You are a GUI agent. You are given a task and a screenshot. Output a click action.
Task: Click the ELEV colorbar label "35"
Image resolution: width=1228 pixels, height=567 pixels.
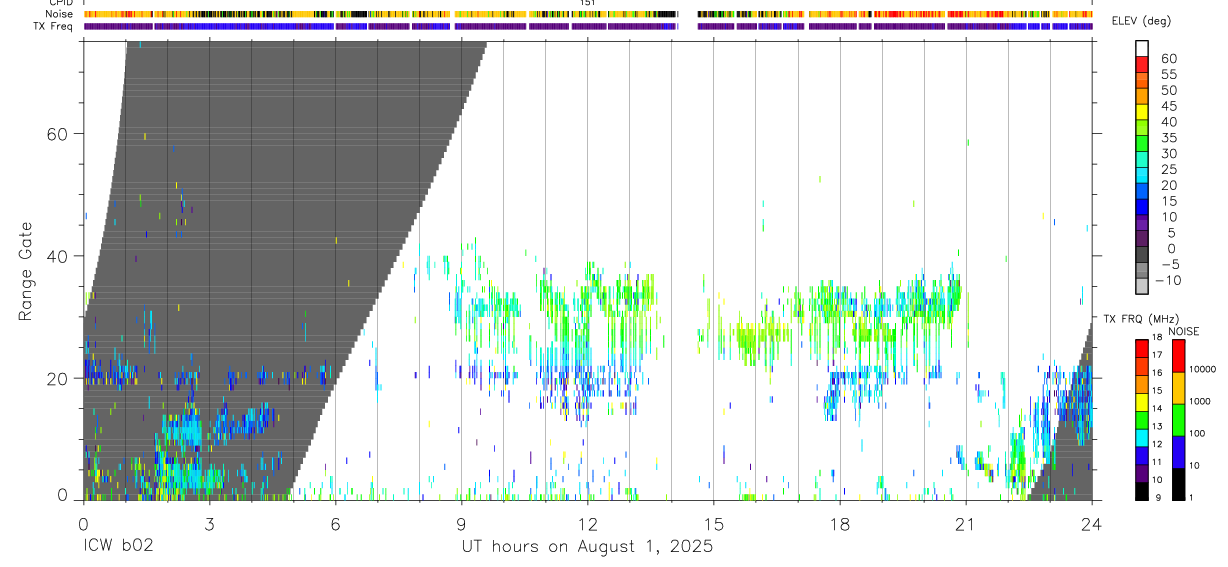(1169, 137)
